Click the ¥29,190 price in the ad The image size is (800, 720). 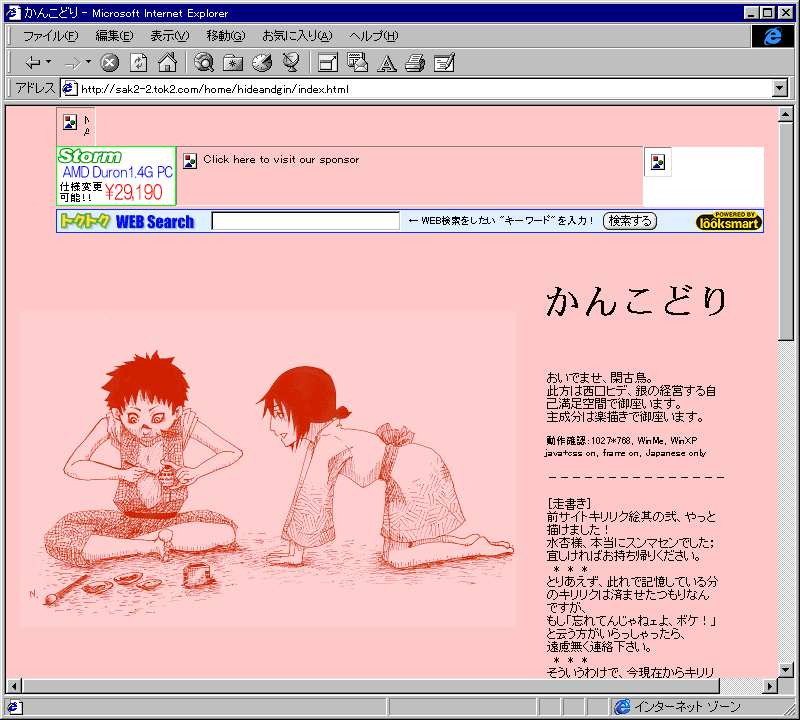click(134, 192)
